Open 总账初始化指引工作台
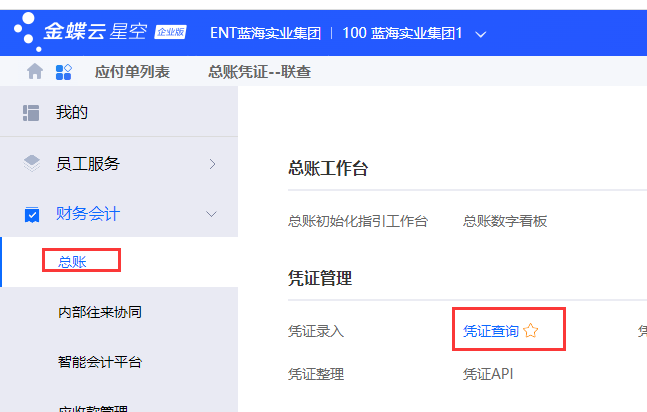The image size is (647, 412). point(357,221)
